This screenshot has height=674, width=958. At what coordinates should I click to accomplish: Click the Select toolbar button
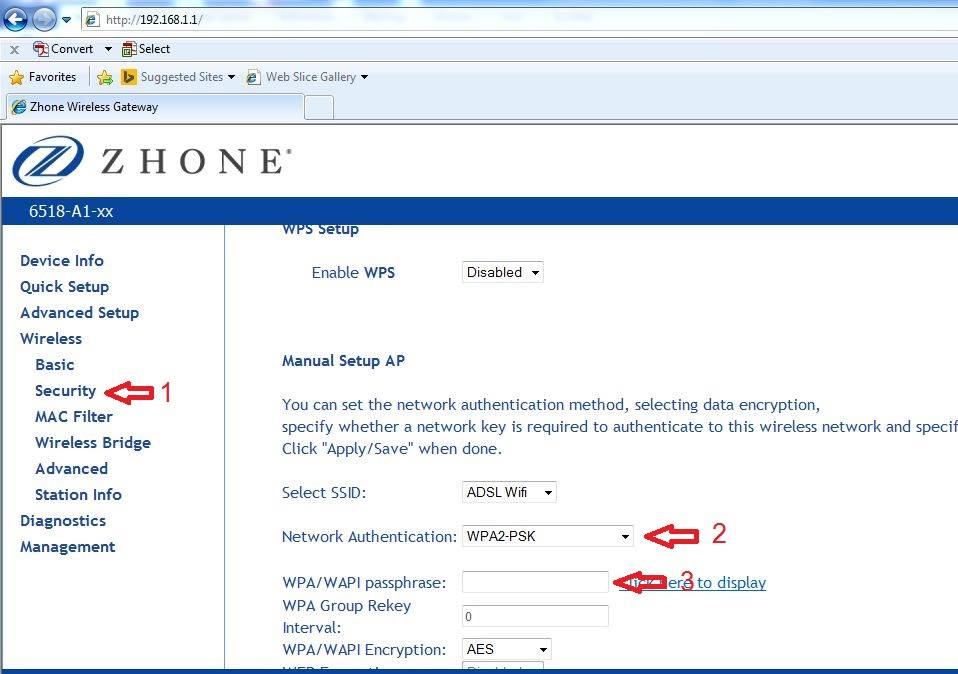(x=145, y=49)
